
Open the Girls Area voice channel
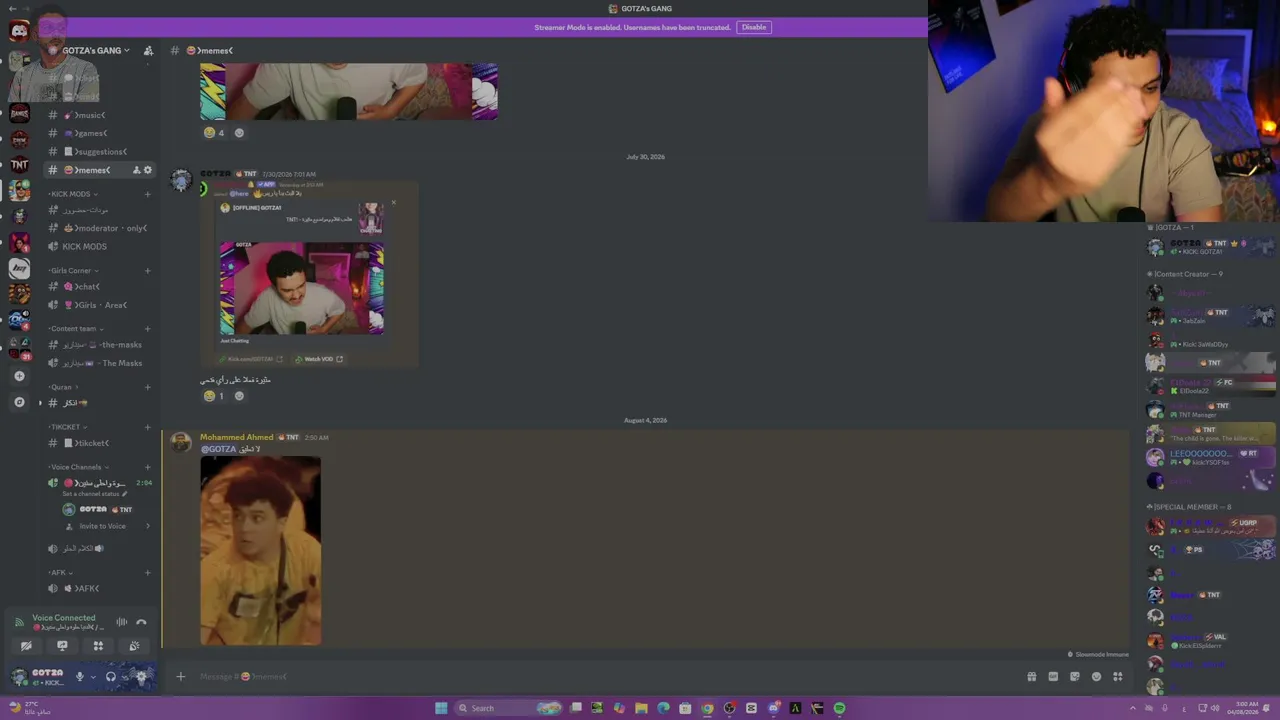[100, 305]
